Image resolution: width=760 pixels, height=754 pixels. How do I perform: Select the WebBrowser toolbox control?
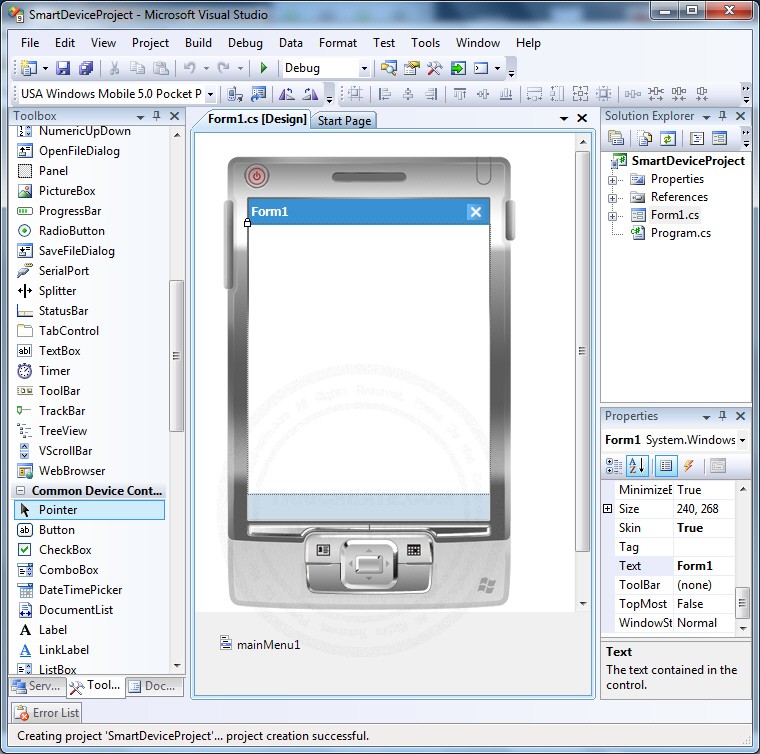(x=72, y=471)
